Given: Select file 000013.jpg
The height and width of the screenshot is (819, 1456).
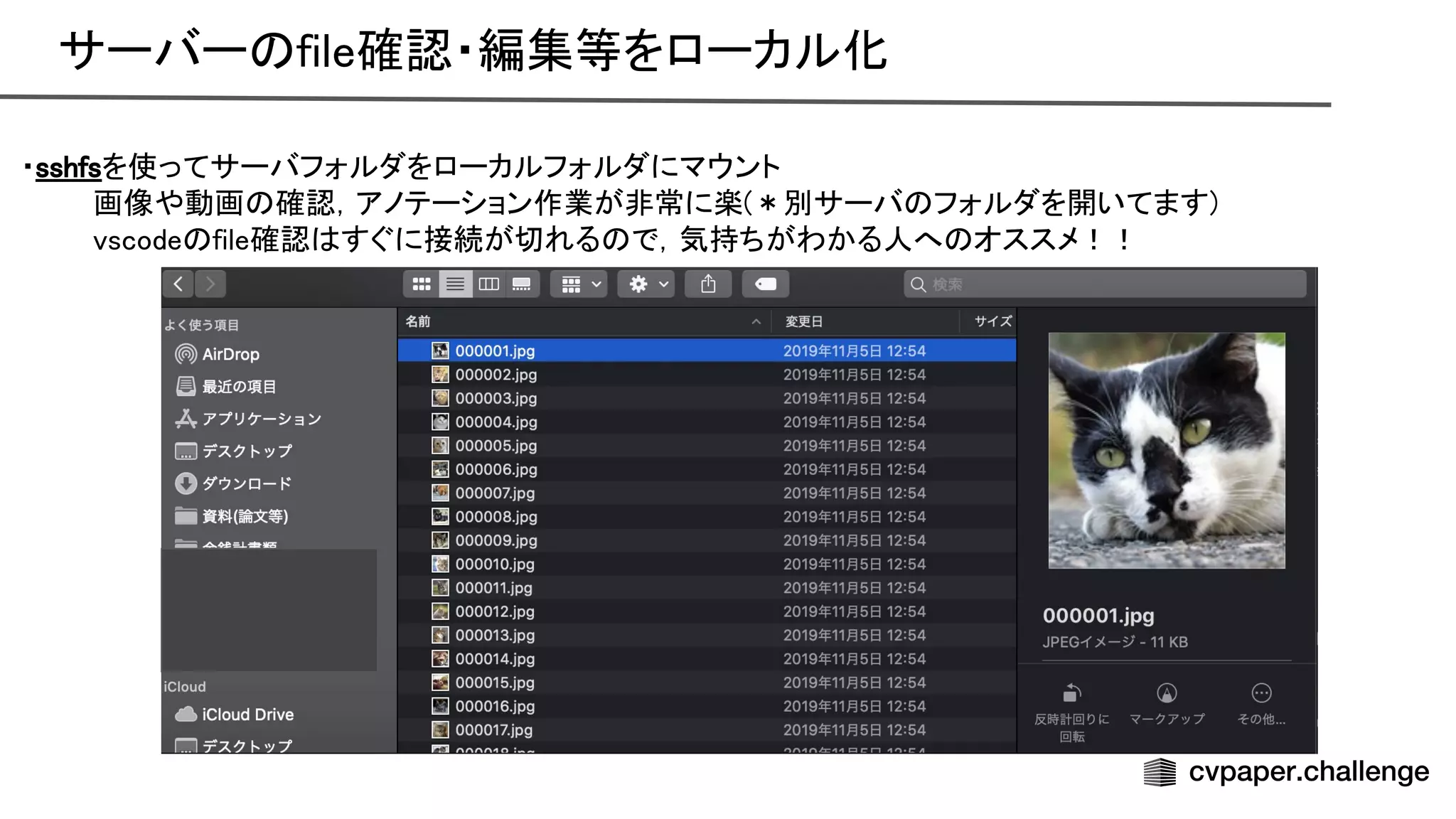Looking at the screenshot, I should pos(707,636).
